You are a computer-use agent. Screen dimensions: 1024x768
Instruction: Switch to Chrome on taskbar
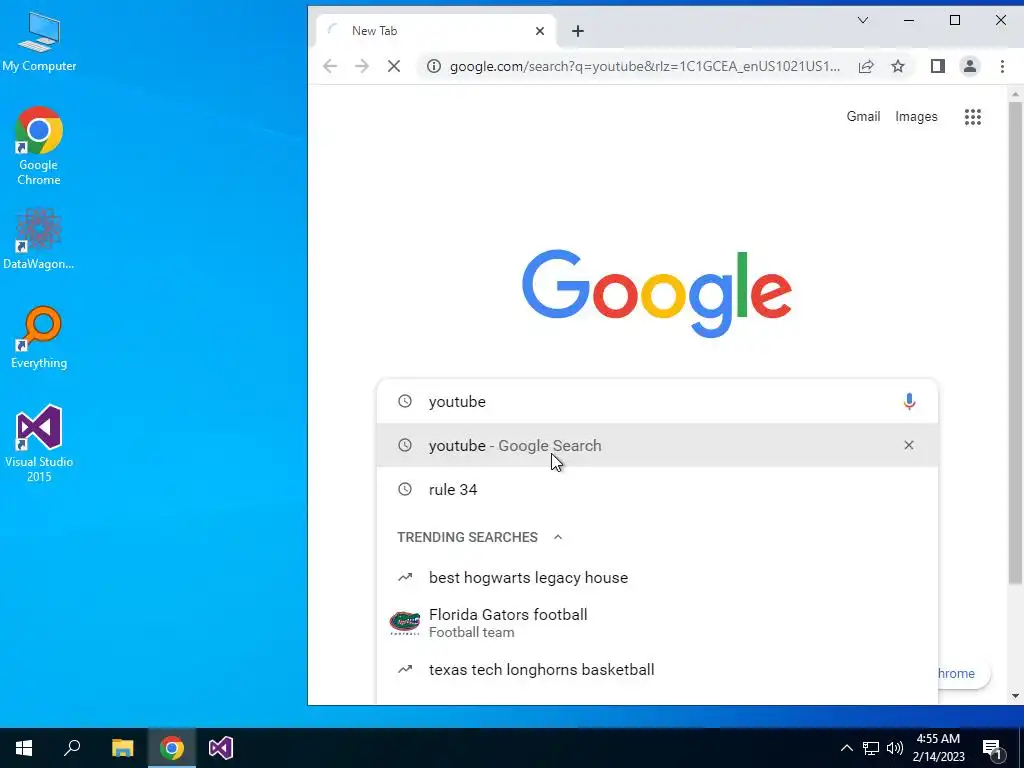click(172, 748)
